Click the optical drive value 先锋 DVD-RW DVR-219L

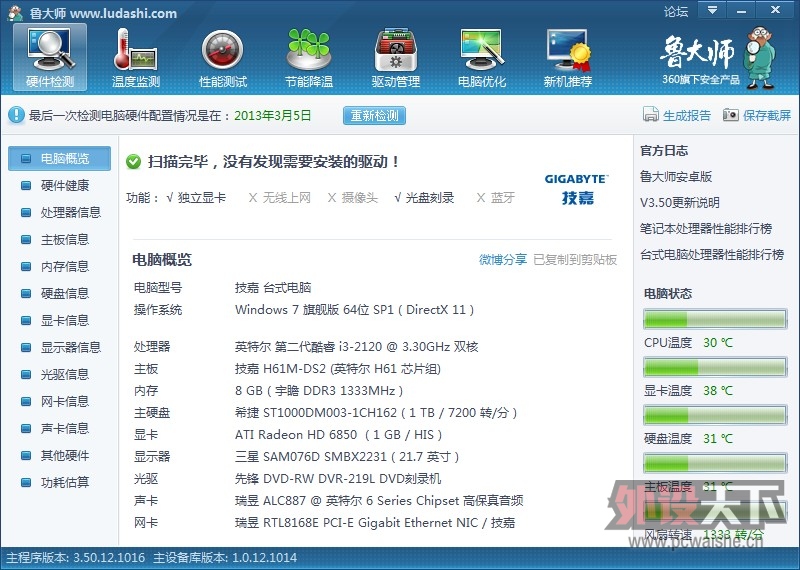coord(338,479)
